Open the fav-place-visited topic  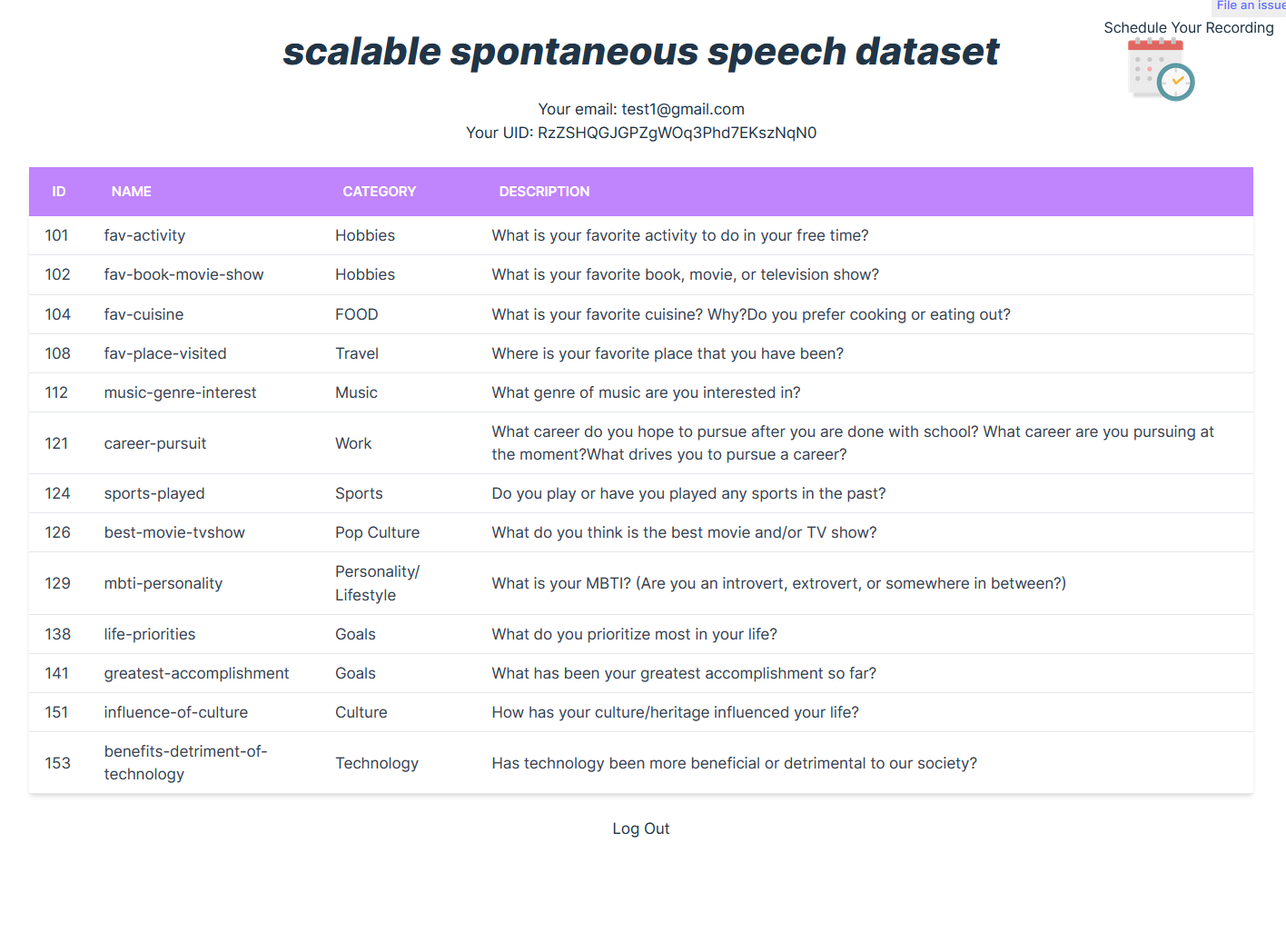pos(165,353)
